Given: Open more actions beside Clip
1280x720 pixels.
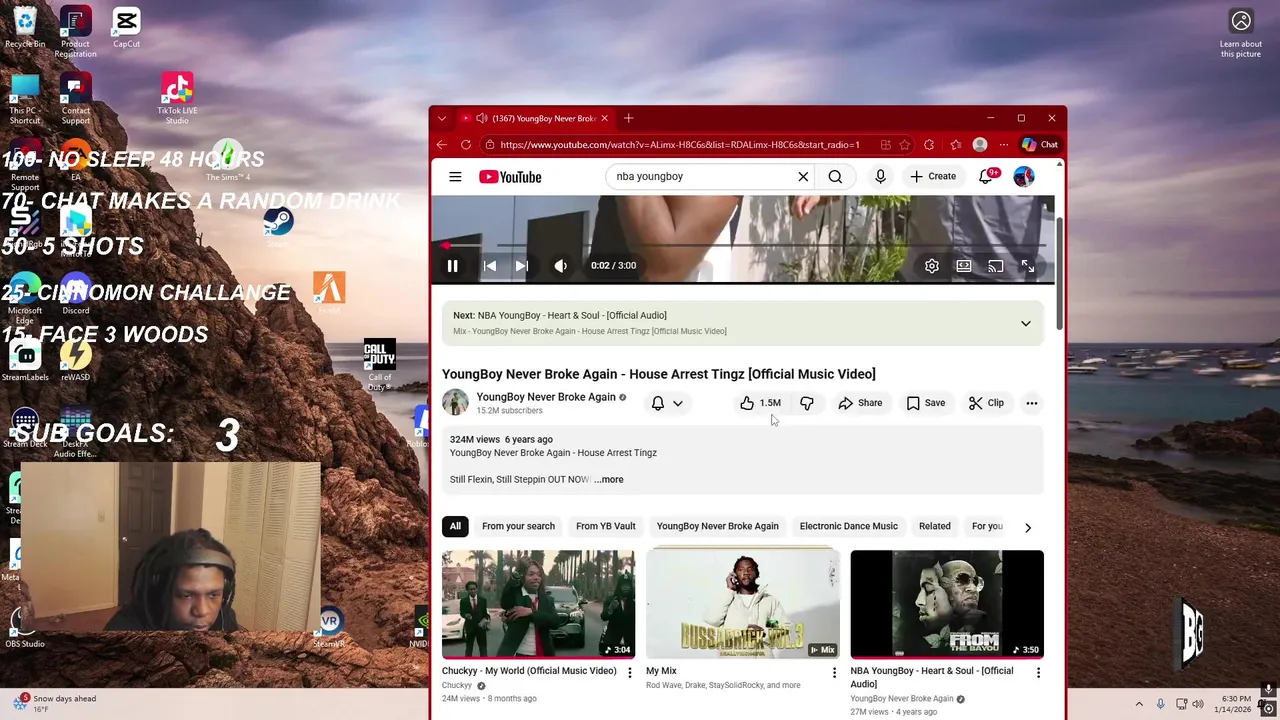Looking at the screenshot, I should (x=1031, y=403).
